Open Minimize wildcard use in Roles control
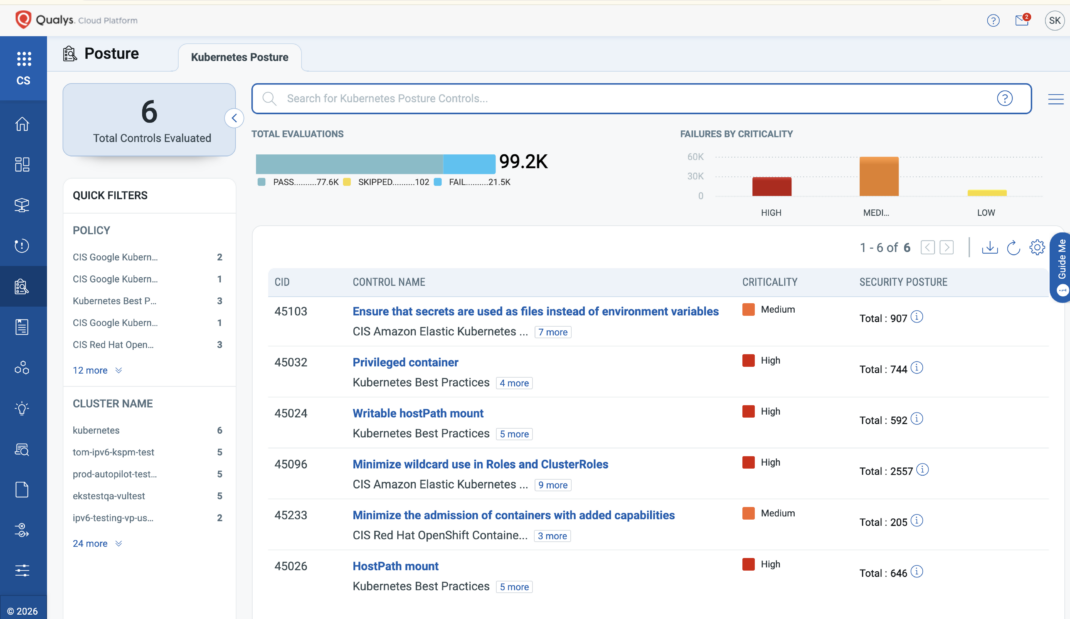The image size is (1070, 619). coord(480,464)
